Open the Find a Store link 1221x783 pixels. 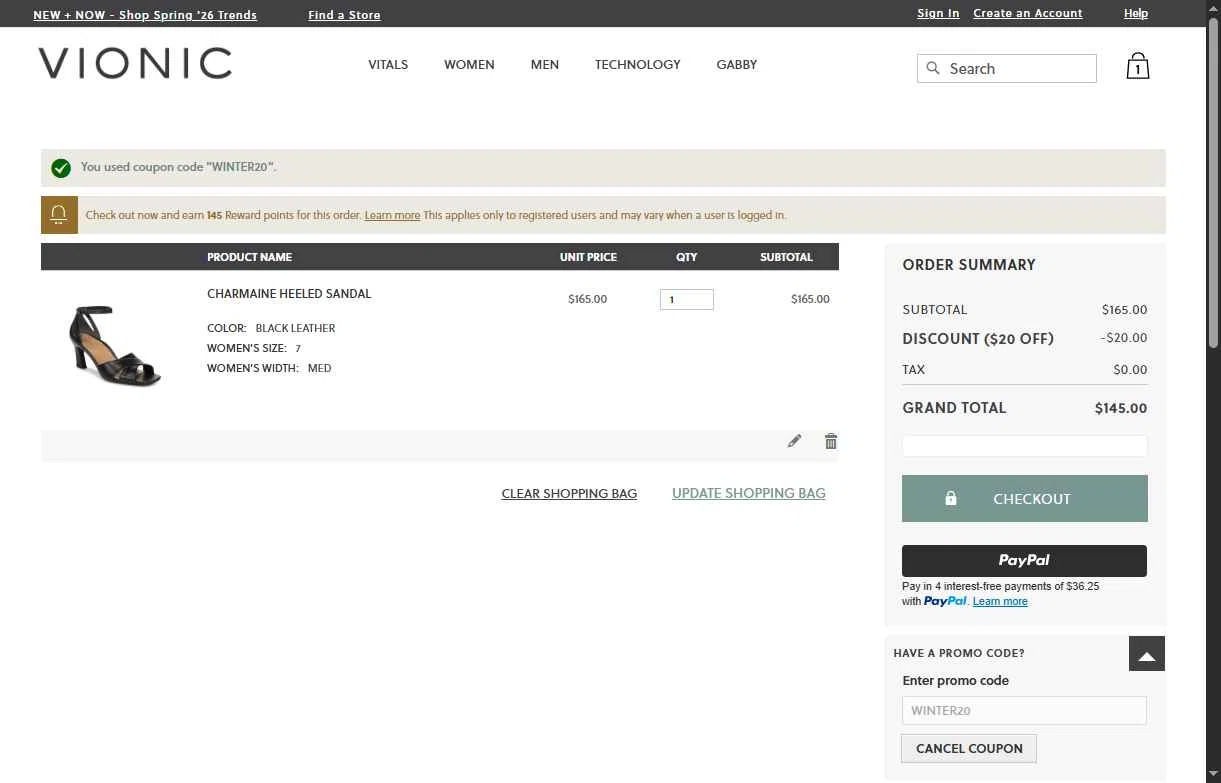click(344, 15)
